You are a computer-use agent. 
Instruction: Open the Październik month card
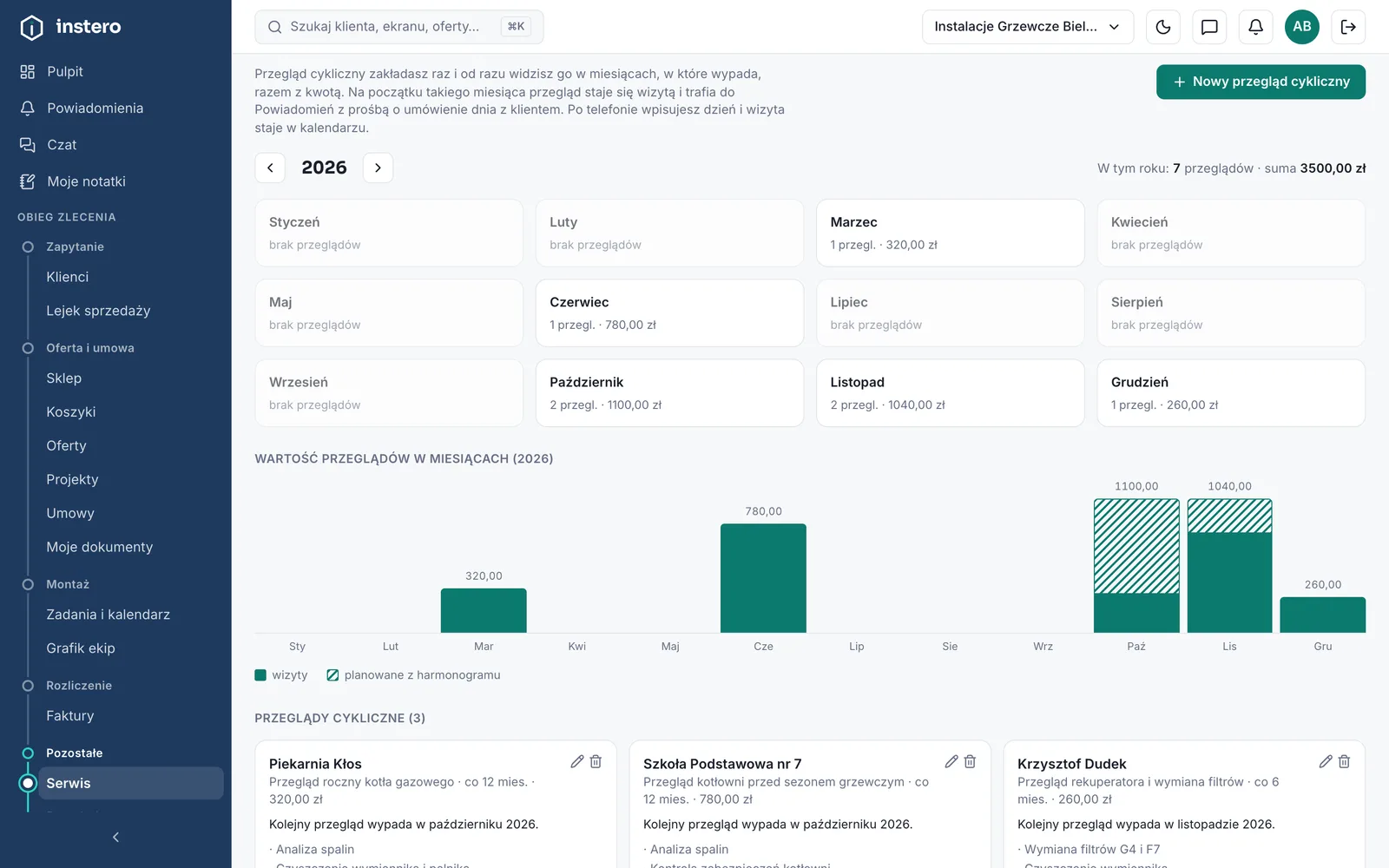(x=669, y=393)
